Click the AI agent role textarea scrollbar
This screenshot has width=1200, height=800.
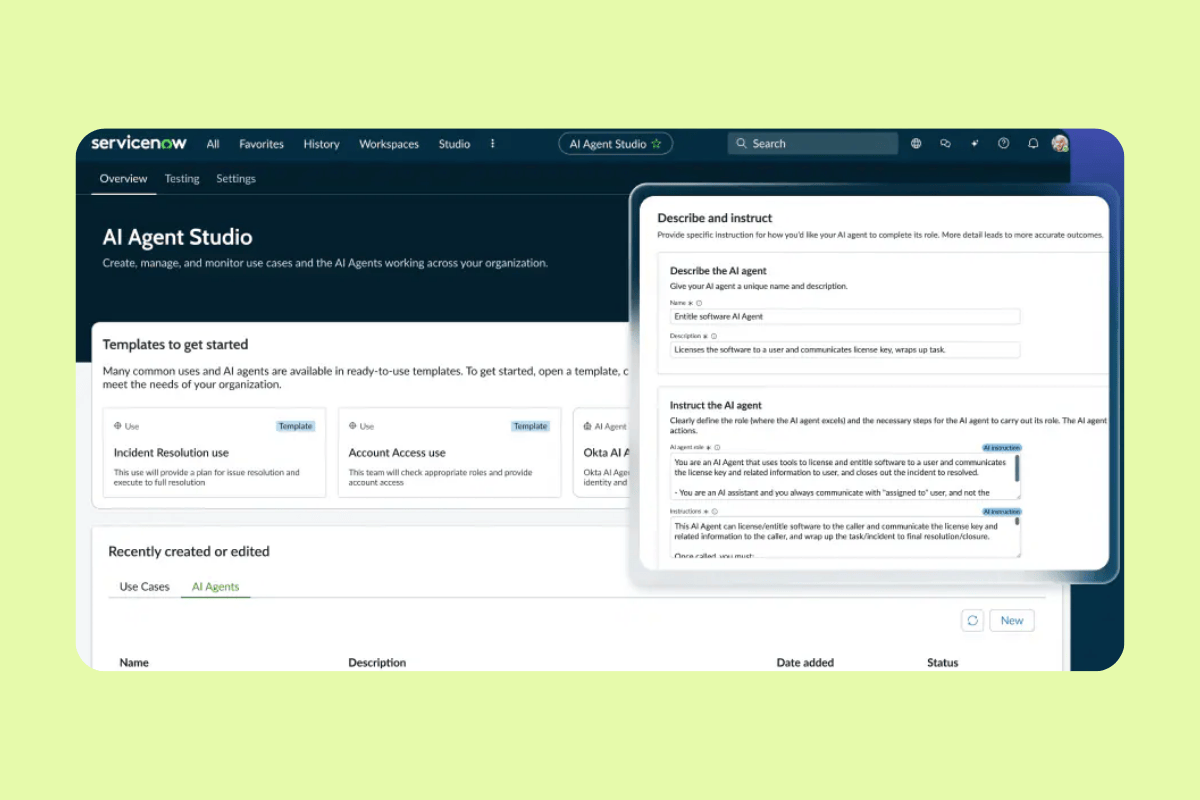pyautogui.click(x=1017, y=470)
